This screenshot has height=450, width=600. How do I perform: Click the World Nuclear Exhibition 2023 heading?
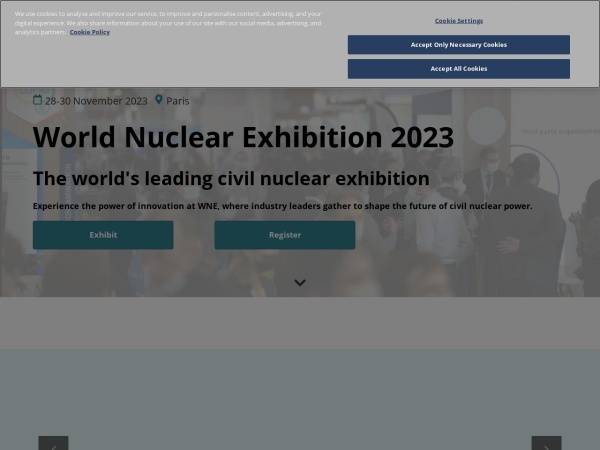[x=243, y=137]
